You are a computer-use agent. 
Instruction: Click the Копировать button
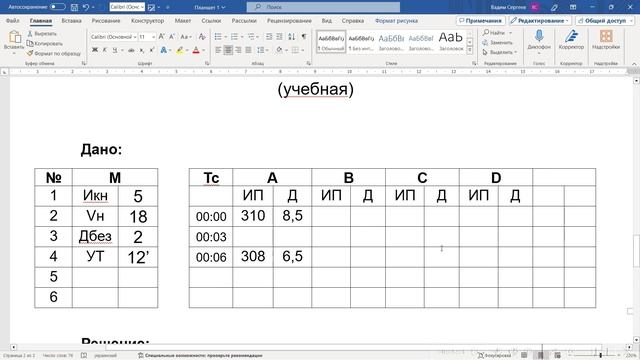(44, 43)
